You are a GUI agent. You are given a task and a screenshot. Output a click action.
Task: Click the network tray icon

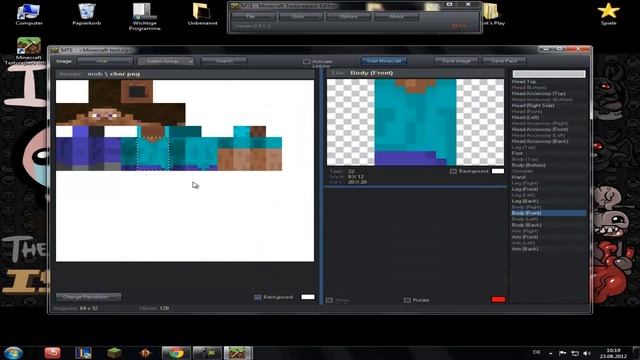pyautogui.click(x=575, y=353)
